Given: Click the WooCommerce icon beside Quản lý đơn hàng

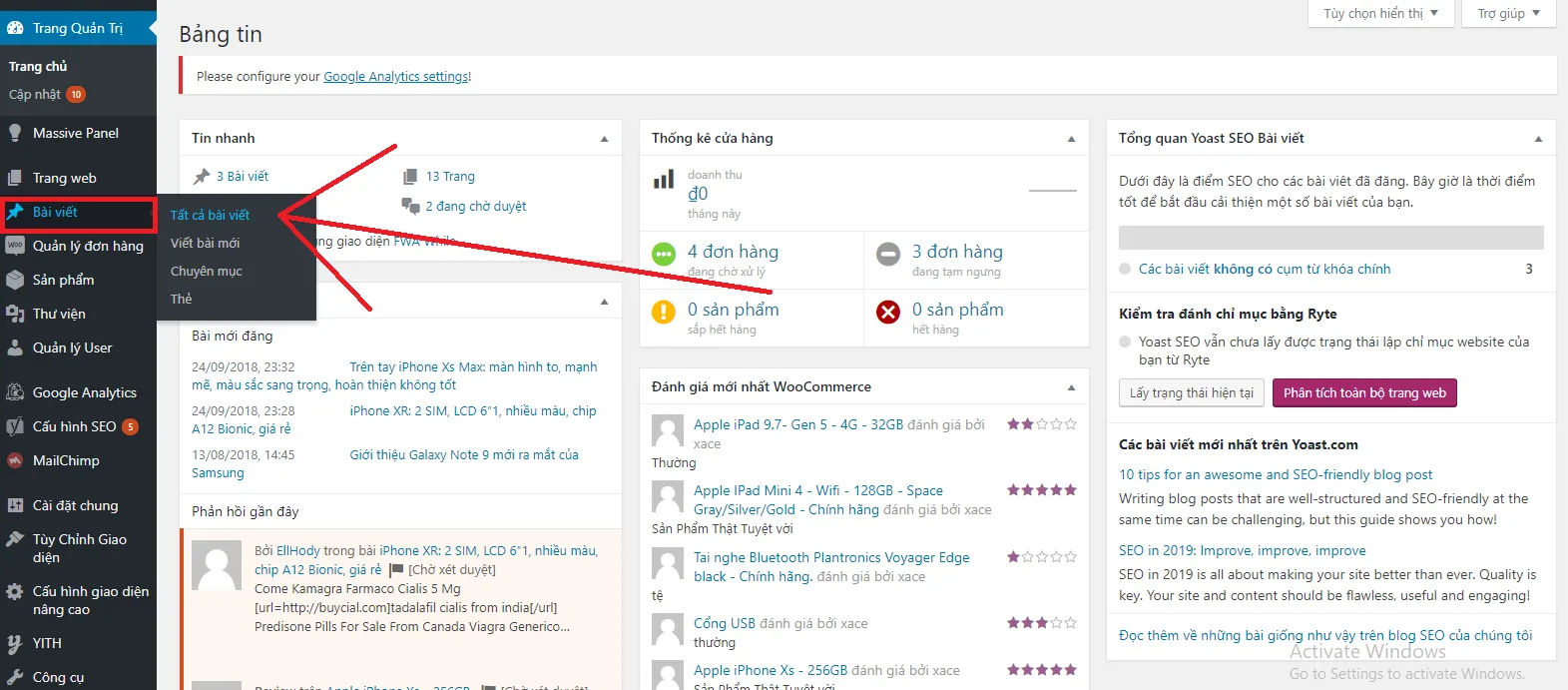Looking at the screenshot, I should pyautogui.click(x=15, y=246).
